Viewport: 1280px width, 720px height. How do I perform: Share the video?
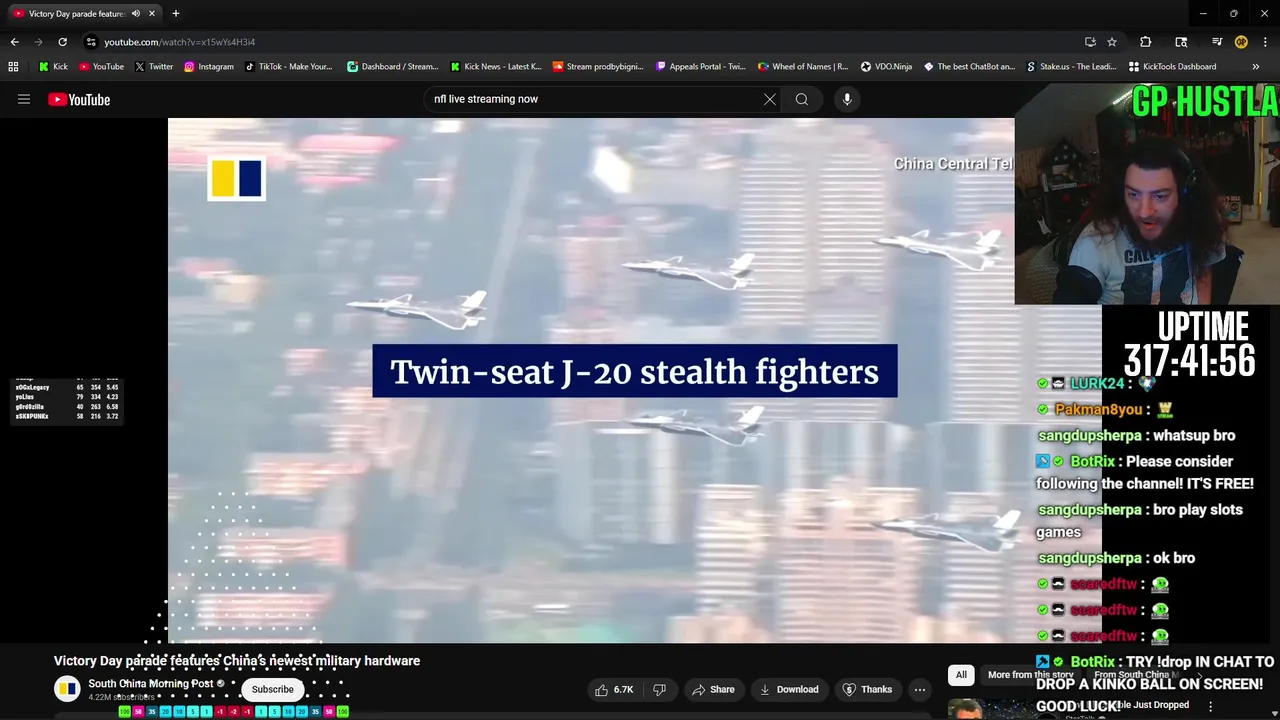tap(713, 689)
